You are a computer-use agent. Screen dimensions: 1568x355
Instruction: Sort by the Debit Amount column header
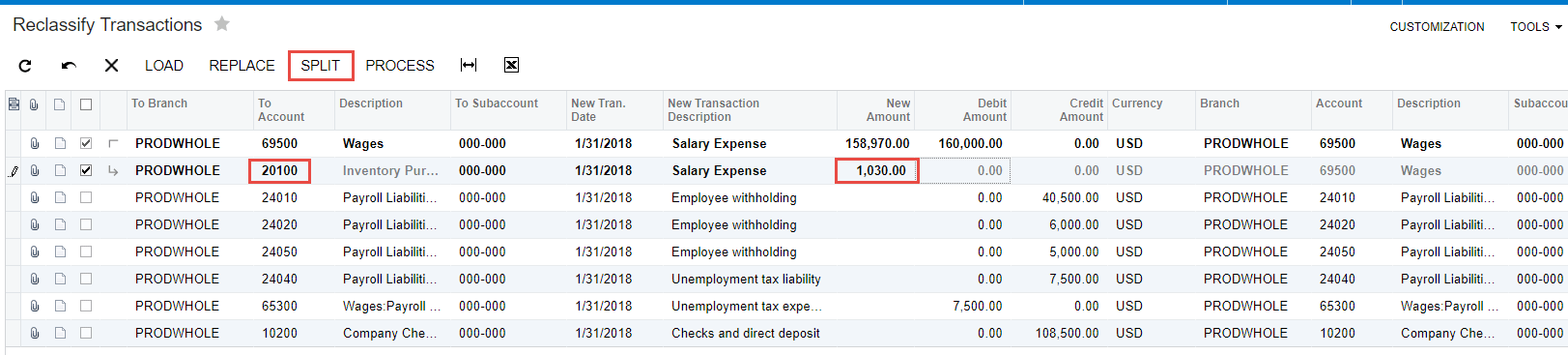coord(962,110)
